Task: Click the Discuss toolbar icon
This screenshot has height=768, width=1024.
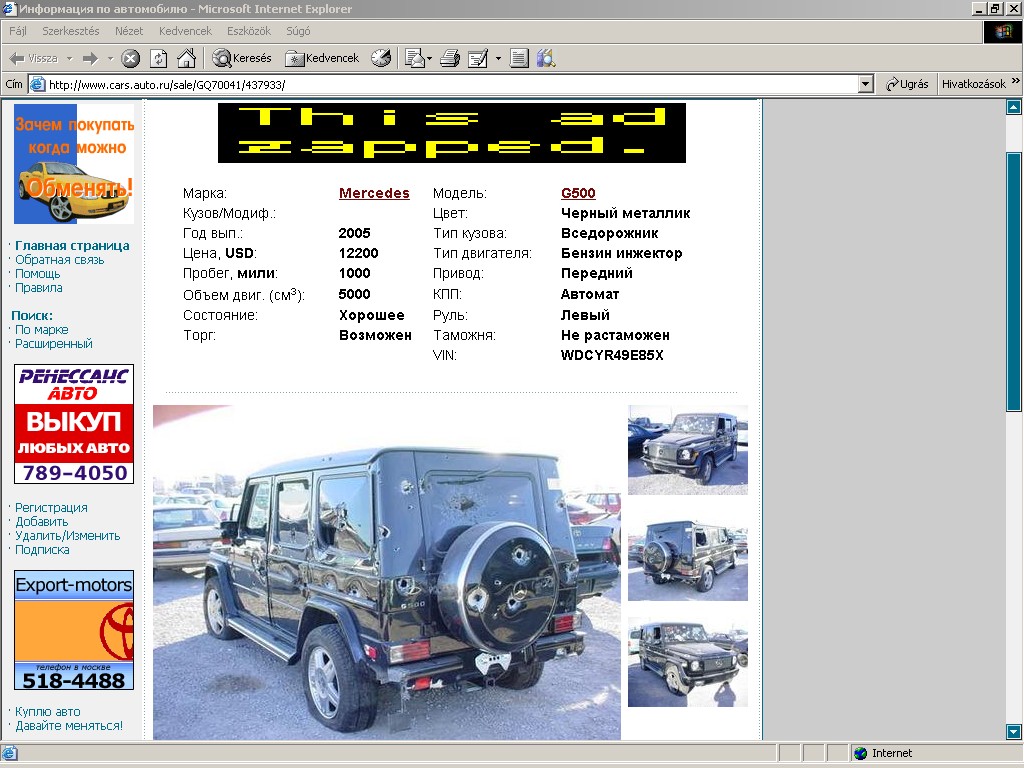Action: pos(519,59)
